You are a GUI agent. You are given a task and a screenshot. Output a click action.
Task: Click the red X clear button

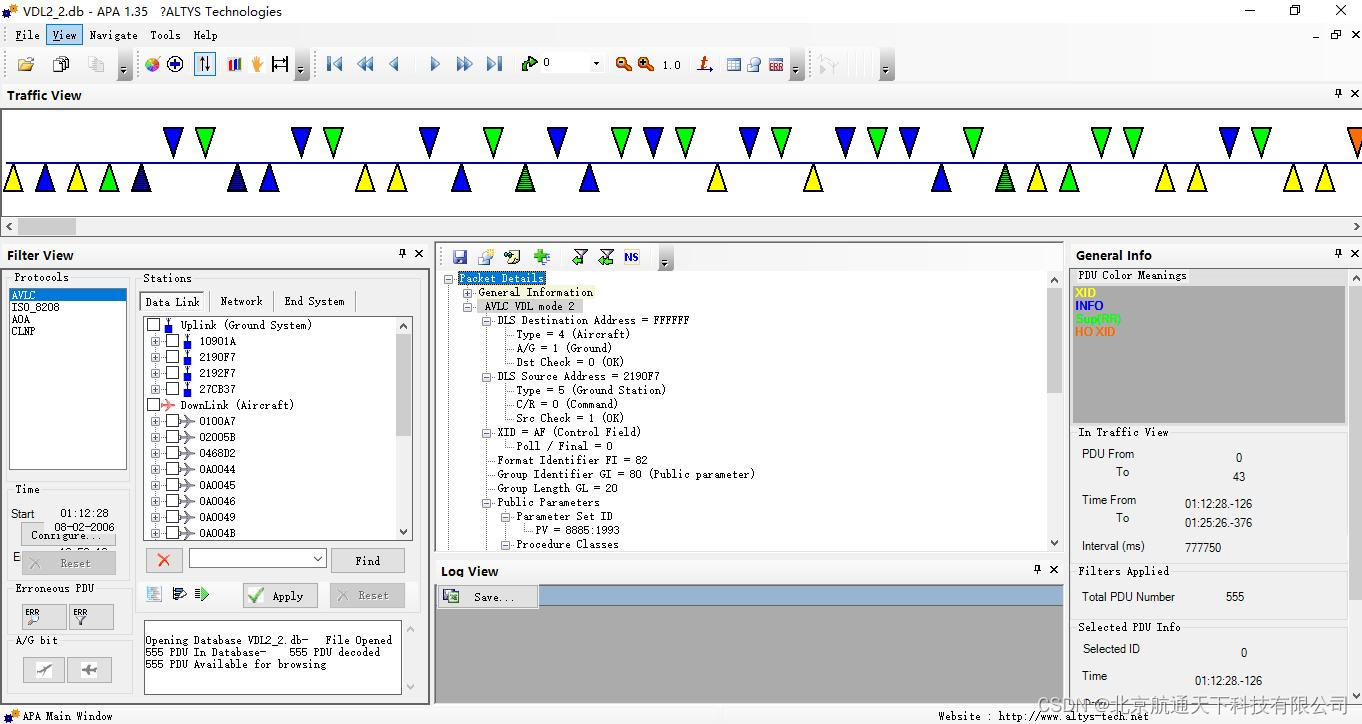coord(164,560)
